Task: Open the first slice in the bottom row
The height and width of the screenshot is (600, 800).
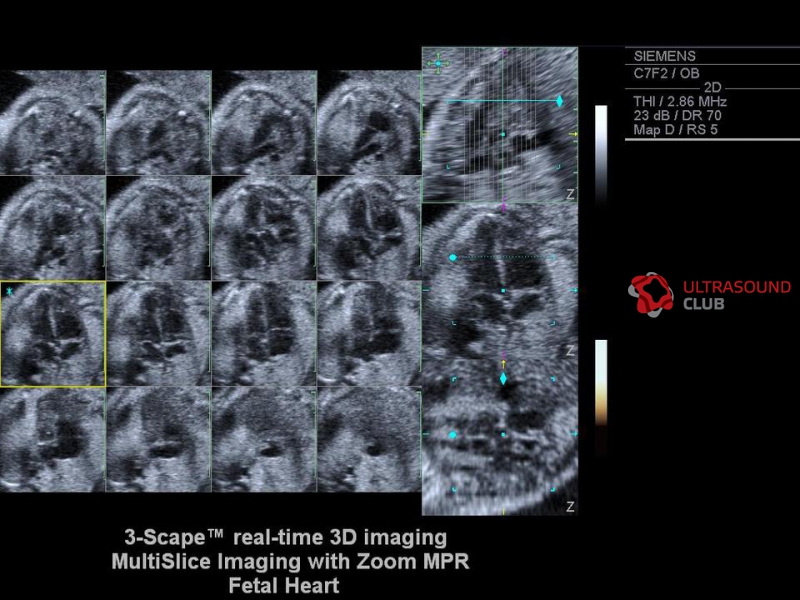Action: 53,440
